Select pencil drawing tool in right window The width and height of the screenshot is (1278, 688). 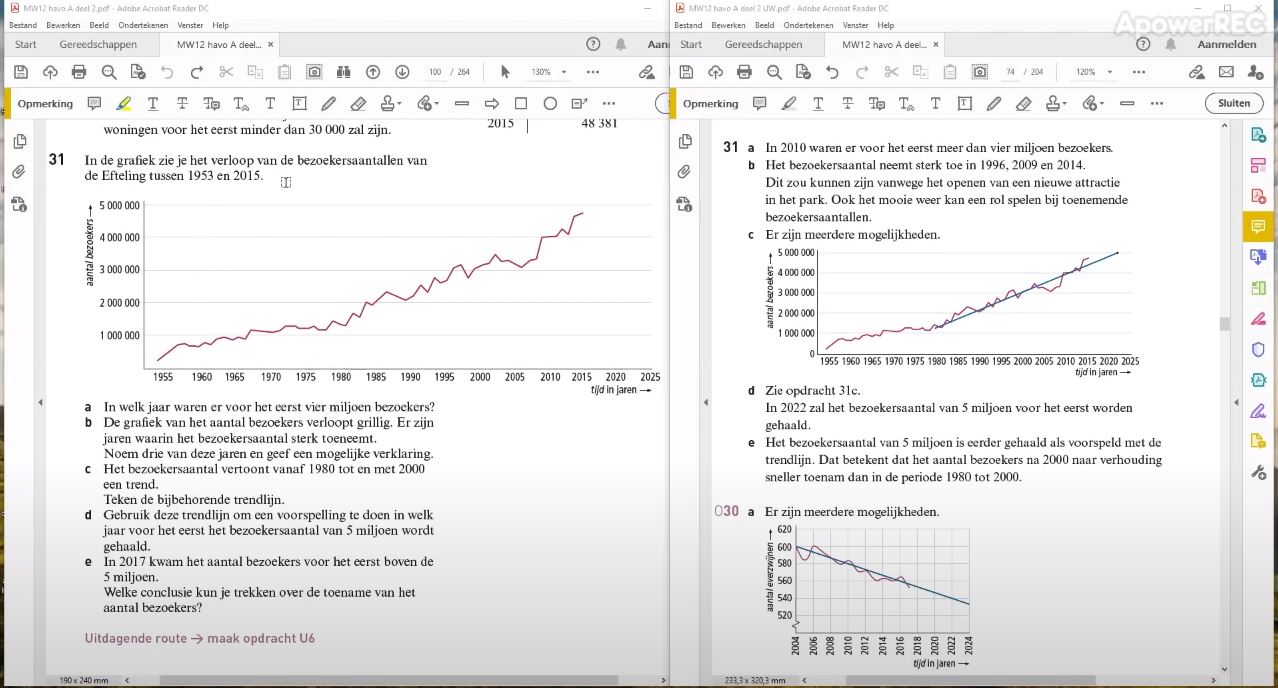[993, 103]
